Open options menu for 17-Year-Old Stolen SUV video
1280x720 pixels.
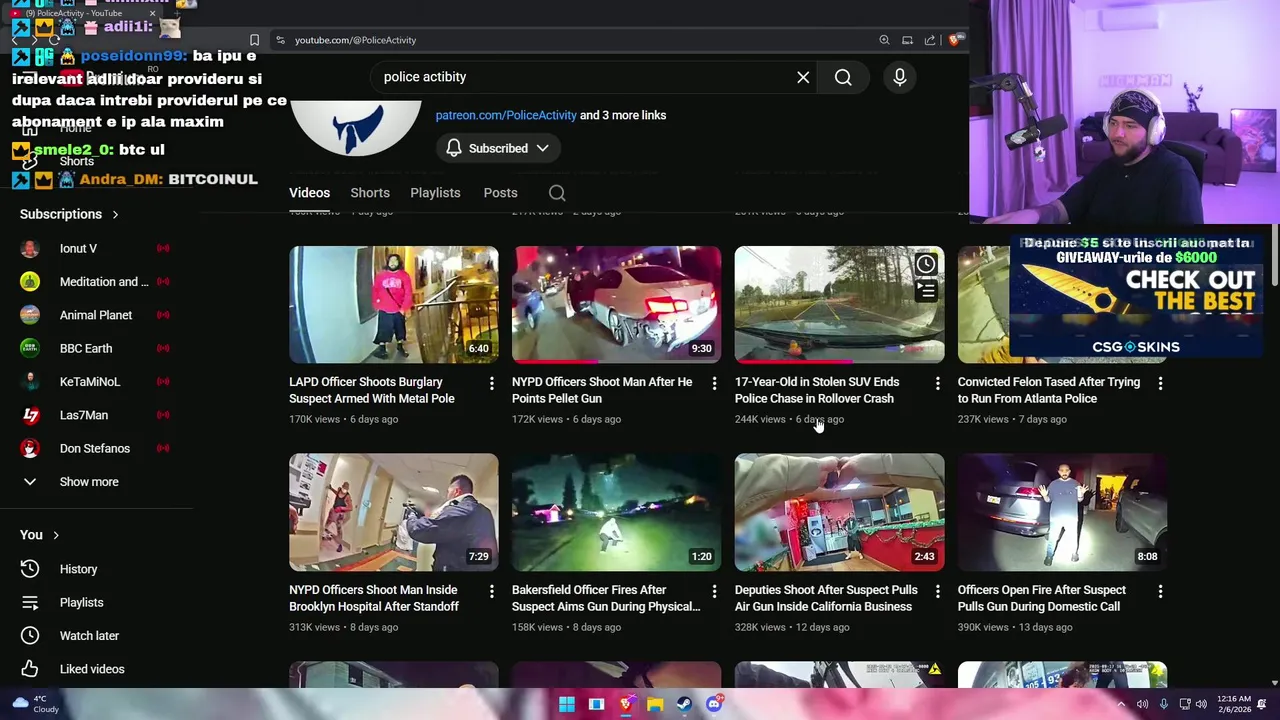click(x=937, y=383)
